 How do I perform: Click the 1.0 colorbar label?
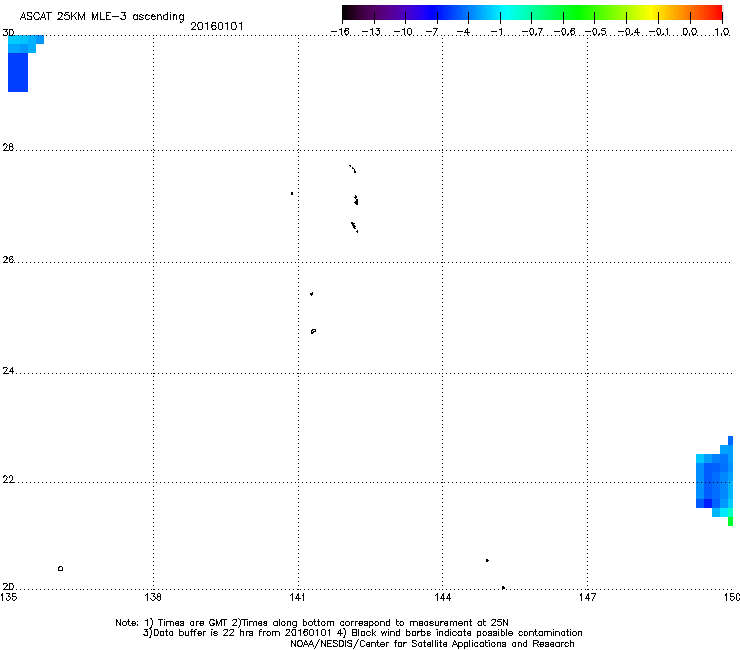pyautogui.click(x=722, y=32)
